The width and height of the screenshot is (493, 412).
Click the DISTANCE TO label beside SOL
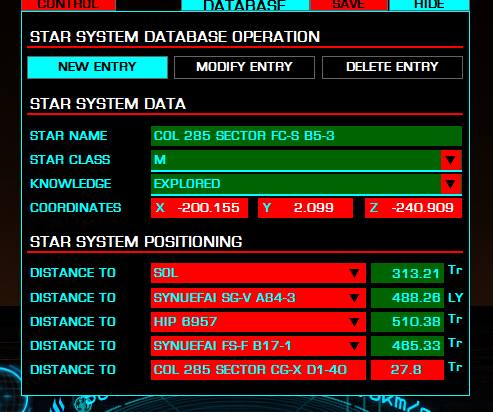(73, 273)
